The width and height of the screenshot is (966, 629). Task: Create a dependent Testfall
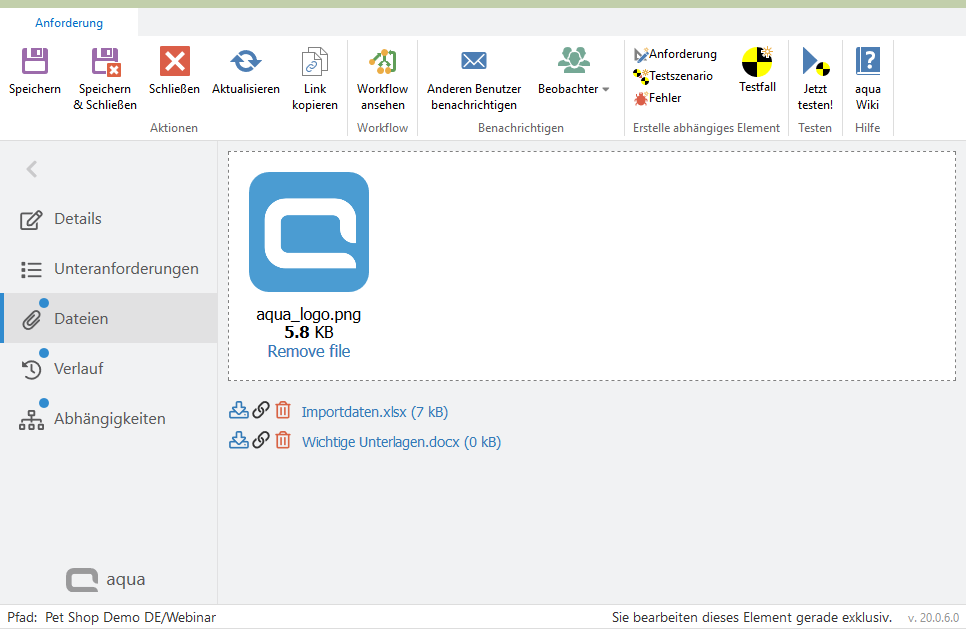[757, 62]
